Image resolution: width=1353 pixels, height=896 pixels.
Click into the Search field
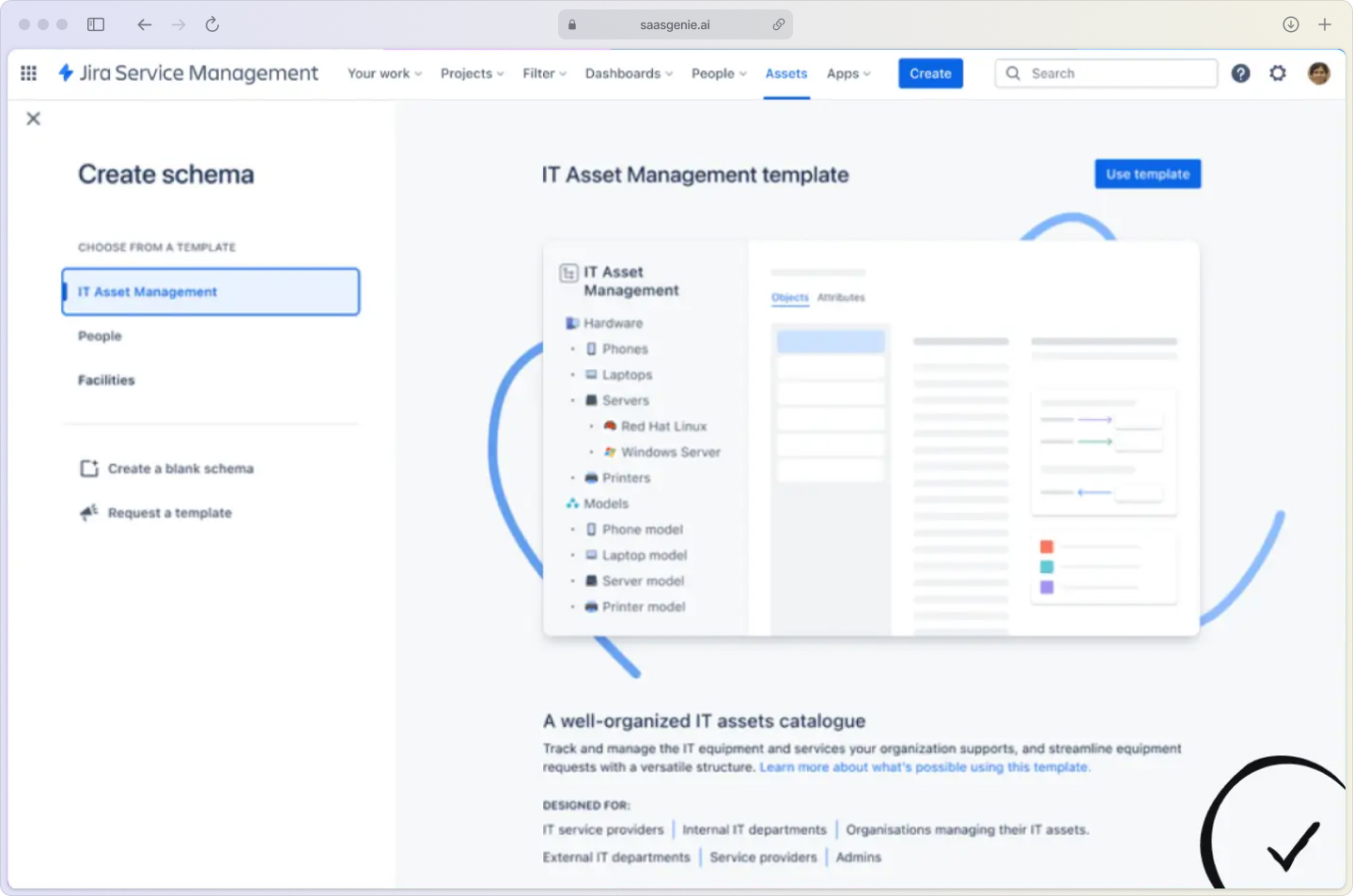click(1106, 73)
